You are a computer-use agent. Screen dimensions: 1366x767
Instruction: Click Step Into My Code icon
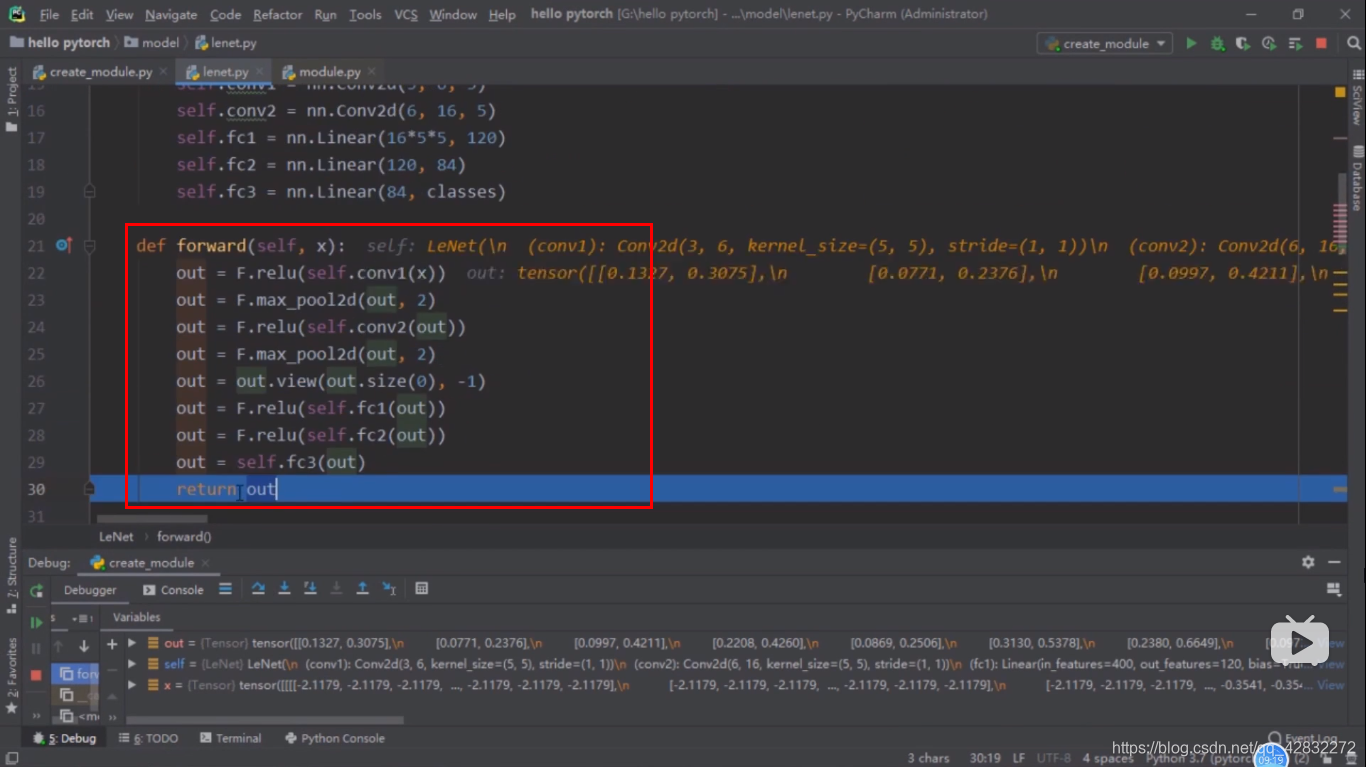click(310, 589)
